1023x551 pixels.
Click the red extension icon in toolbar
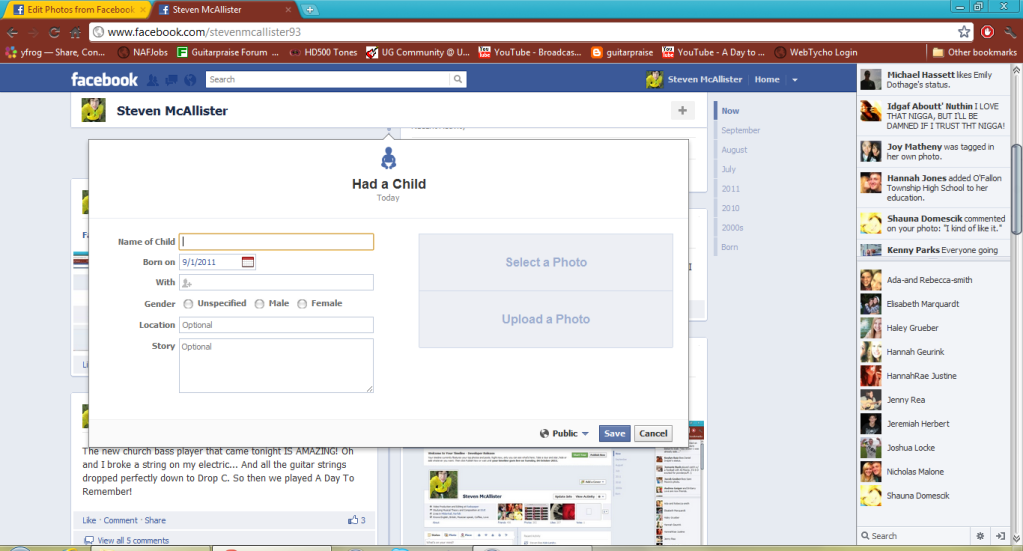pyautogui.click(x=987, y=32)
